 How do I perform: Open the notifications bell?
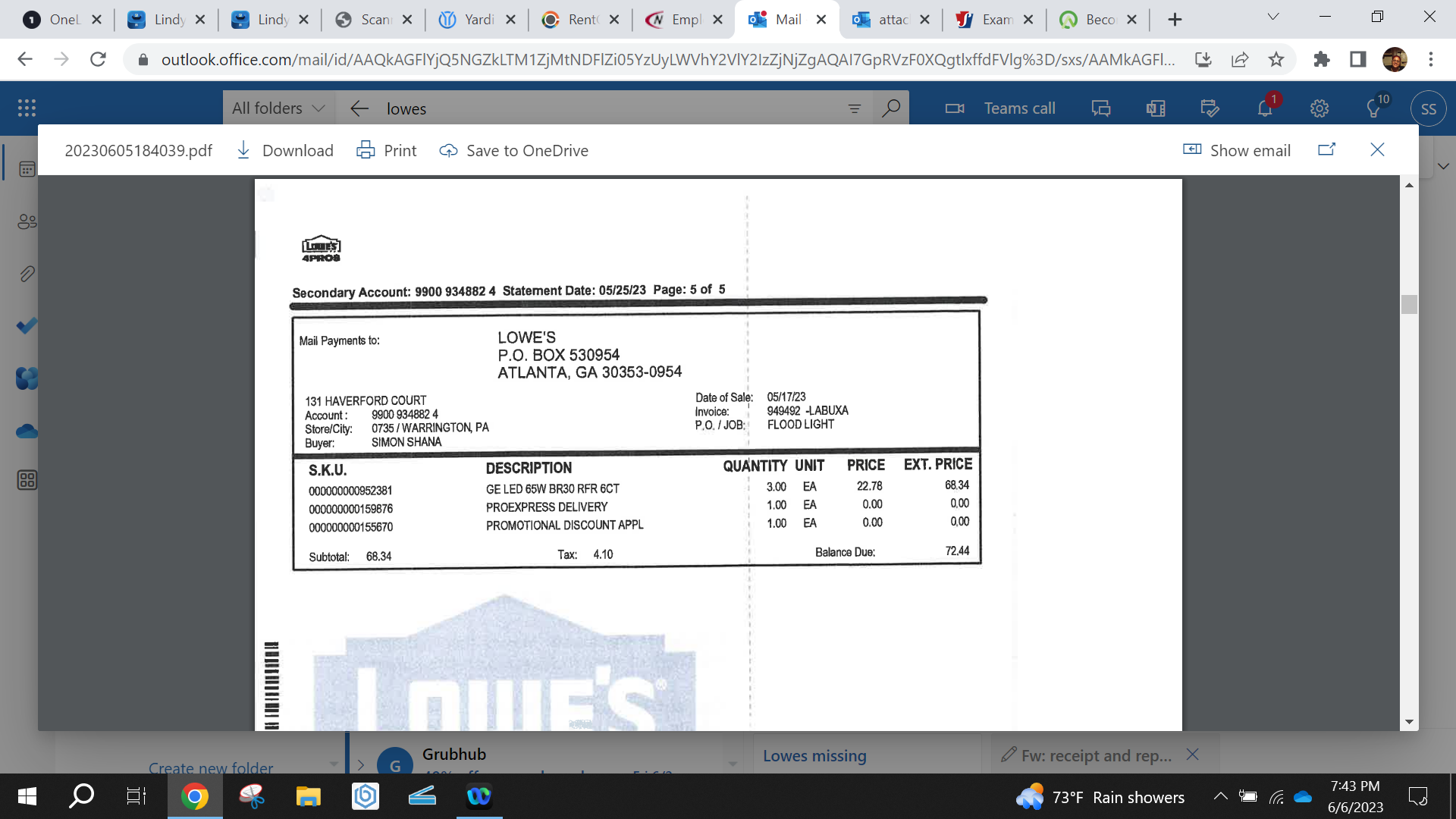pyautogui.click(x=1264, y=108)
